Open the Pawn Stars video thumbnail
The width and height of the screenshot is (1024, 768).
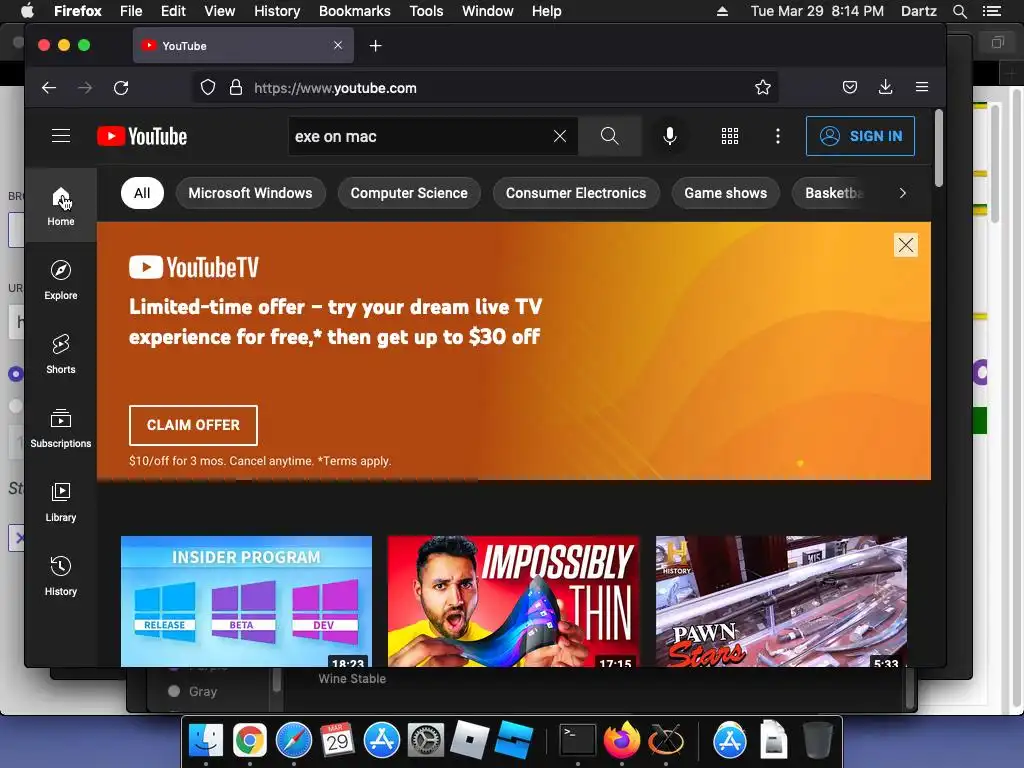tap(781, 601)
